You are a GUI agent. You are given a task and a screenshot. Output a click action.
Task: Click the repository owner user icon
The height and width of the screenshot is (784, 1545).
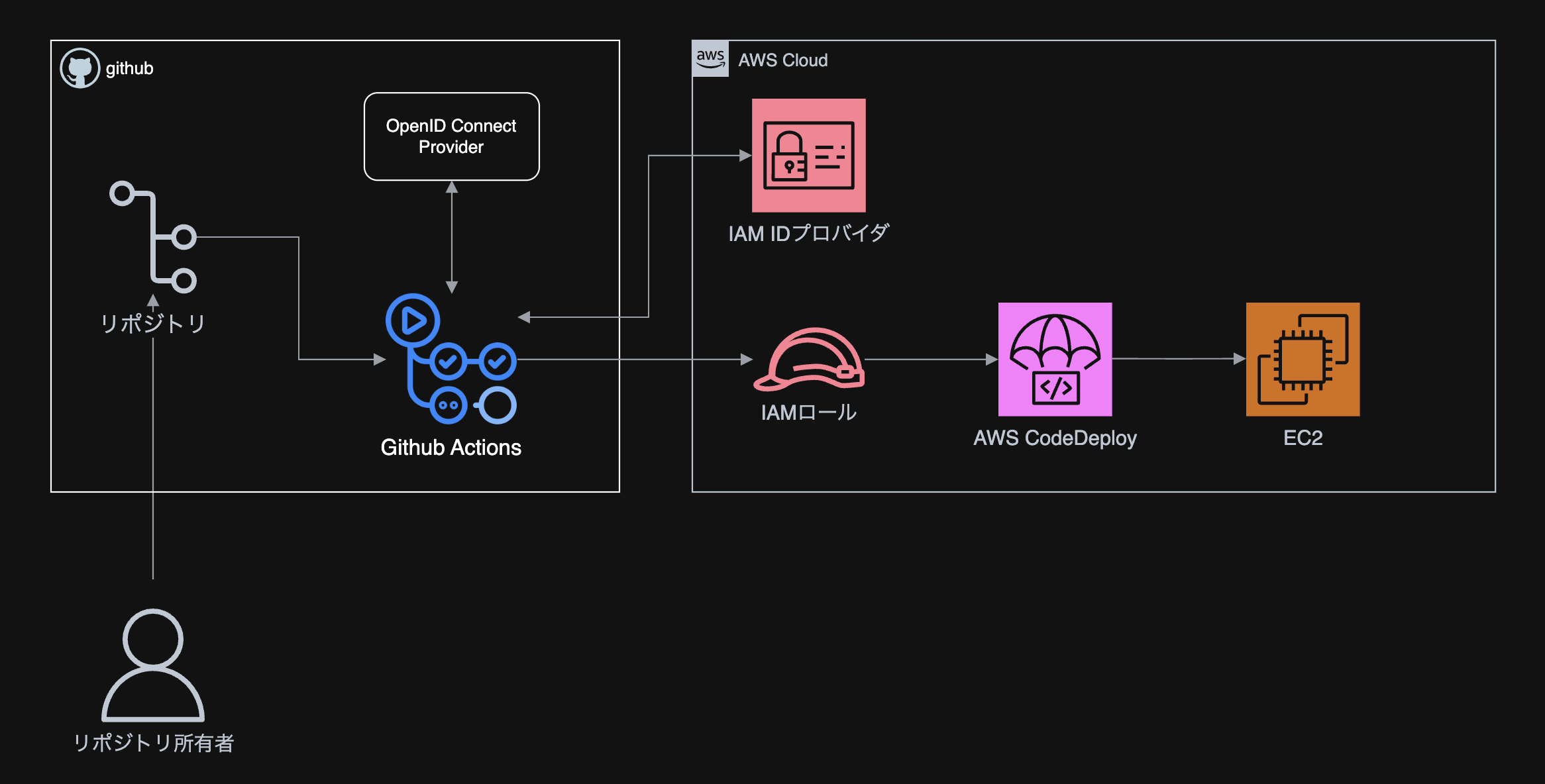pos(153,665)
